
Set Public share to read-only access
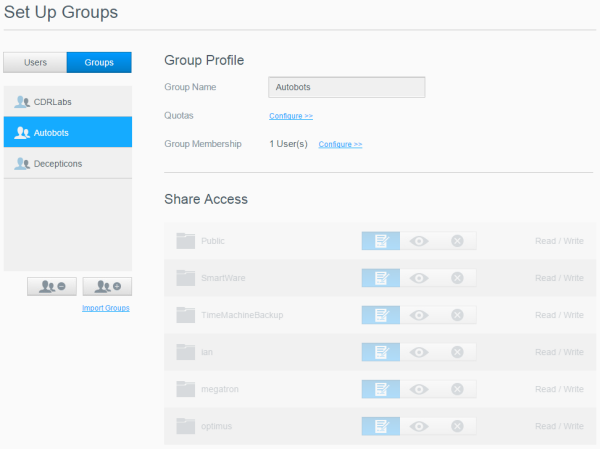tap(419, 241)
